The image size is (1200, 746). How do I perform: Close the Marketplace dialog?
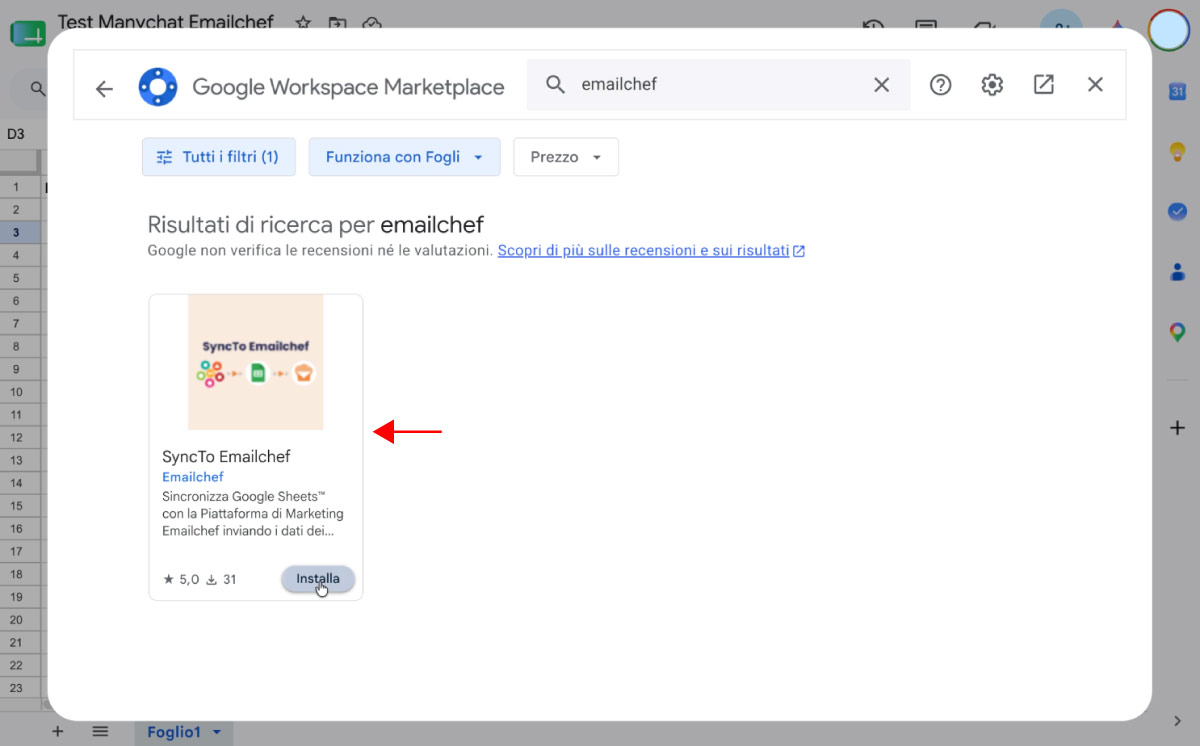(x=1095, y=85)
